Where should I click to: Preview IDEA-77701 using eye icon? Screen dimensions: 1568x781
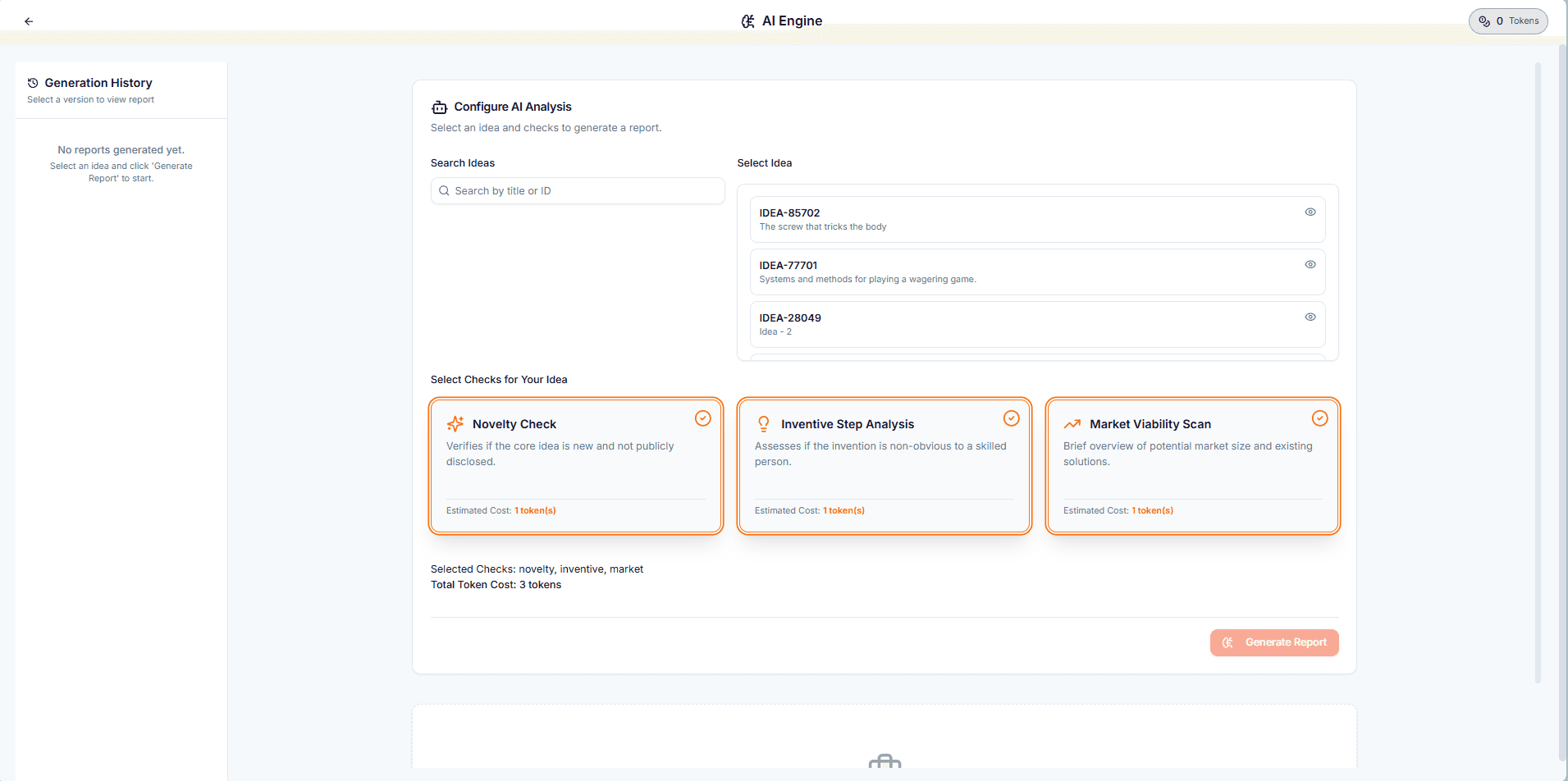click(1310, 264)
